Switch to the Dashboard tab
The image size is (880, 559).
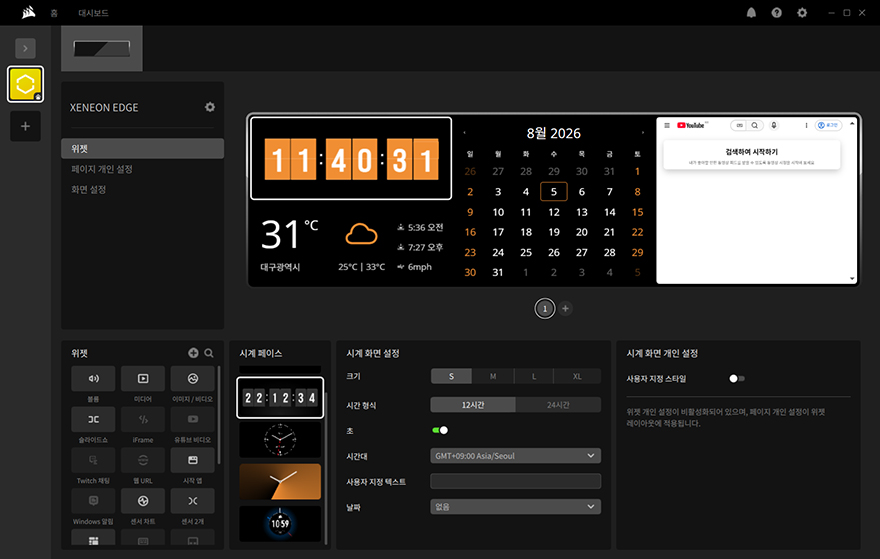pyautogui.click(x=93, y=13)
